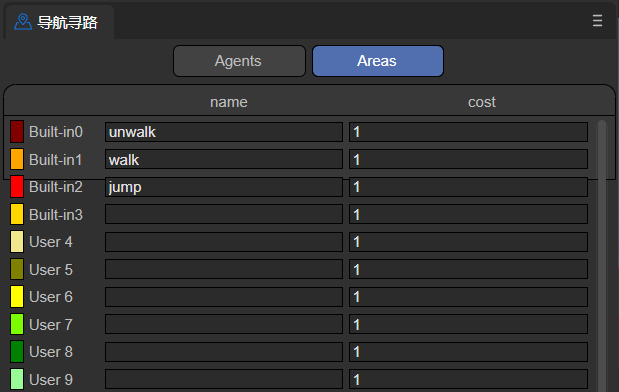Image resolution: width=619 pixels, height=392 pixels.
Task: Switch to the 导航寻路 panel tab
Action: click(59, 22)
